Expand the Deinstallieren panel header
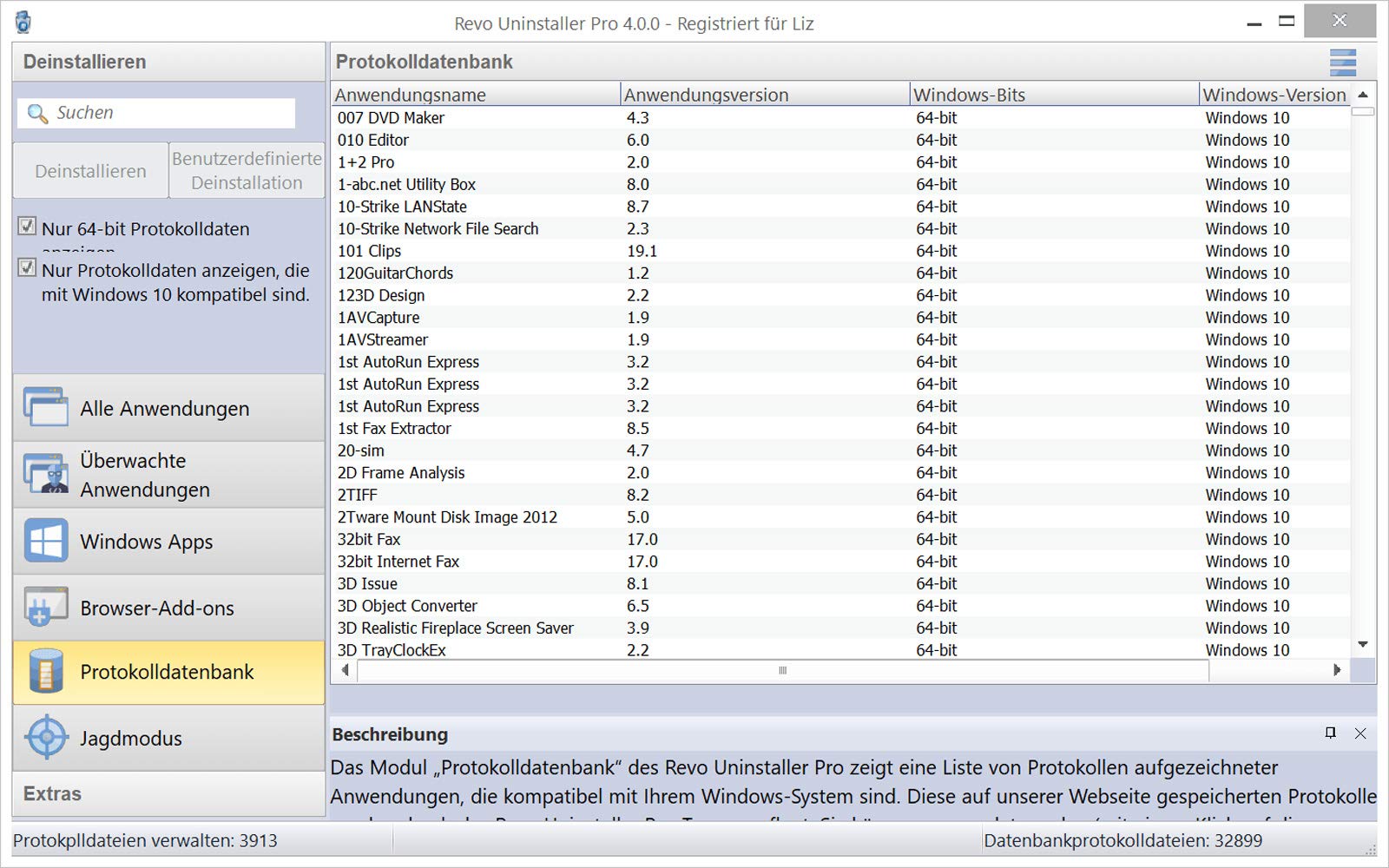 tap(168, 62)
